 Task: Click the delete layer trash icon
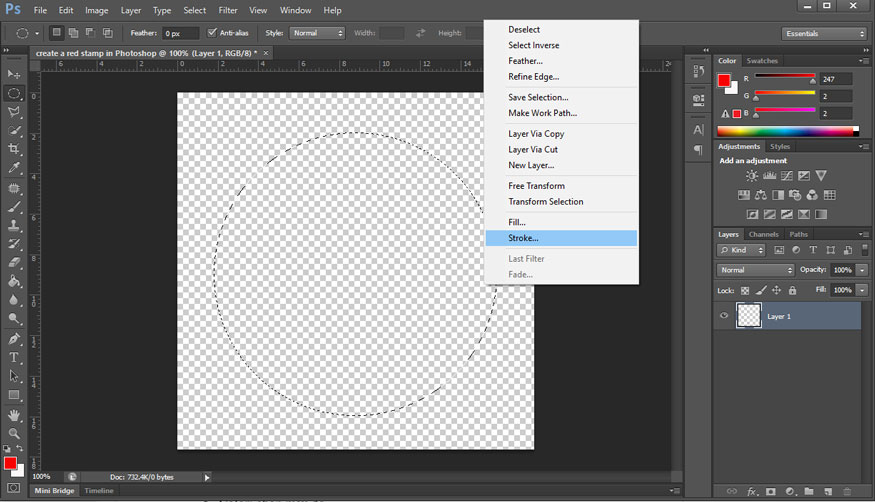pyautogui.click(x=846, y=491)
